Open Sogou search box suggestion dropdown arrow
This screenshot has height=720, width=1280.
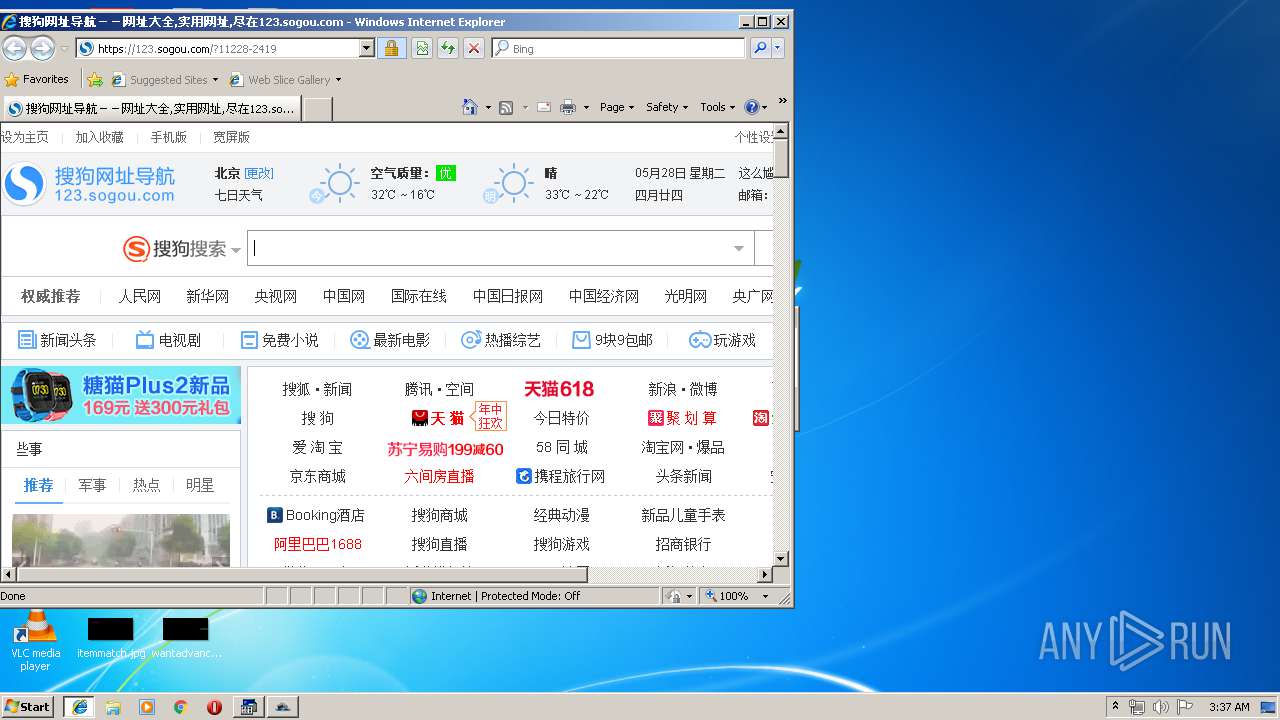point(739,249)
